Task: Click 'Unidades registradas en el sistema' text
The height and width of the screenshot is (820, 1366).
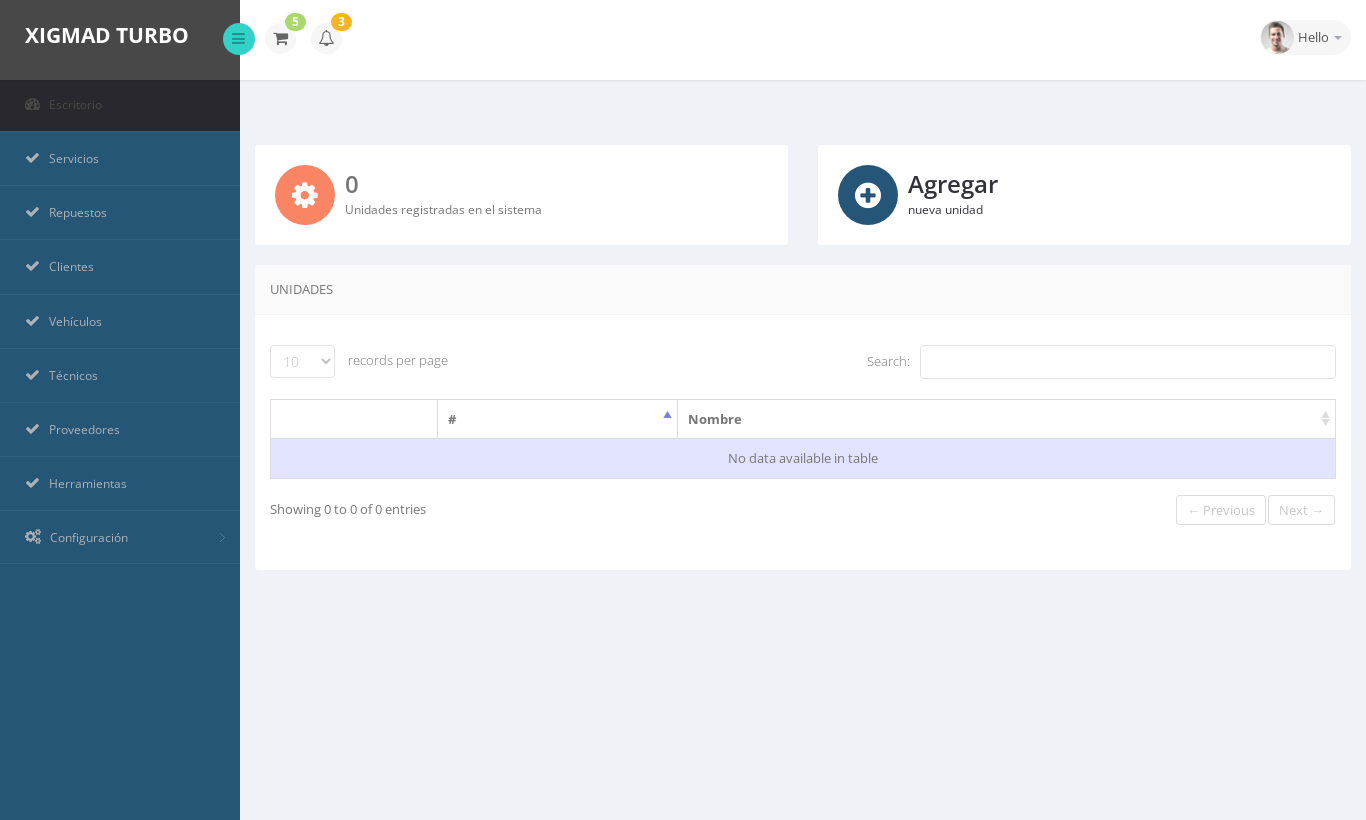Action: [443, 210]
